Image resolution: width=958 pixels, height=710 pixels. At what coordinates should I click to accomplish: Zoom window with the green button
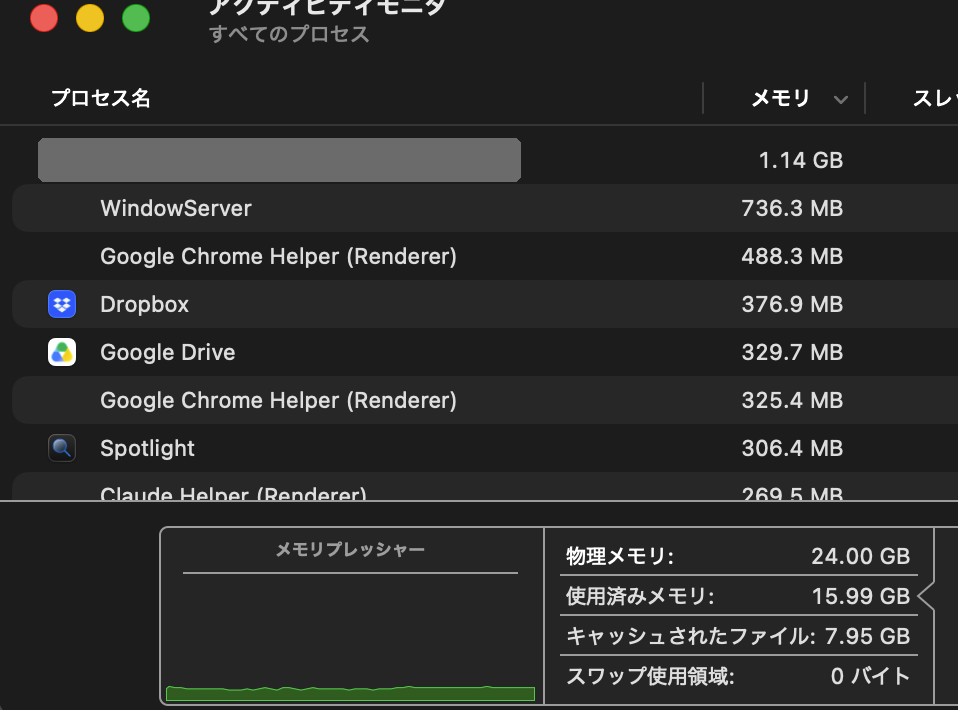tap(136, 18)
